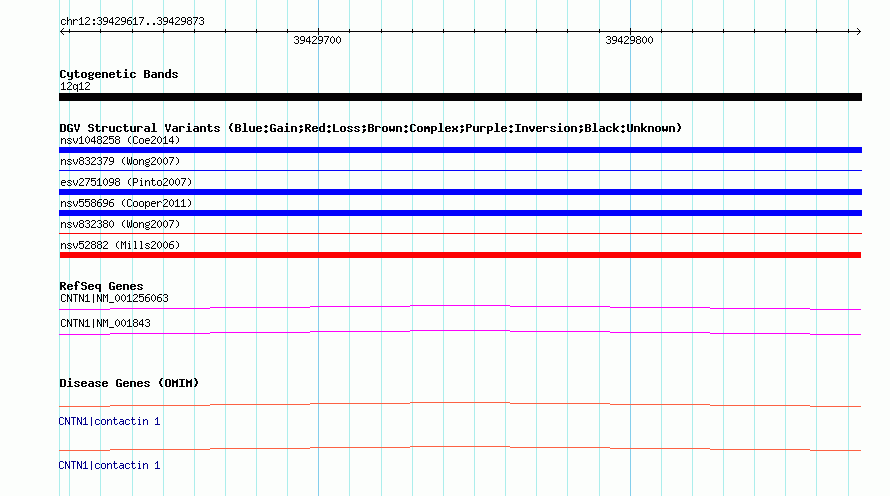Select the Cytogenetic Bands track title
The image size is (890, 496).
click(x=119, y=74)
